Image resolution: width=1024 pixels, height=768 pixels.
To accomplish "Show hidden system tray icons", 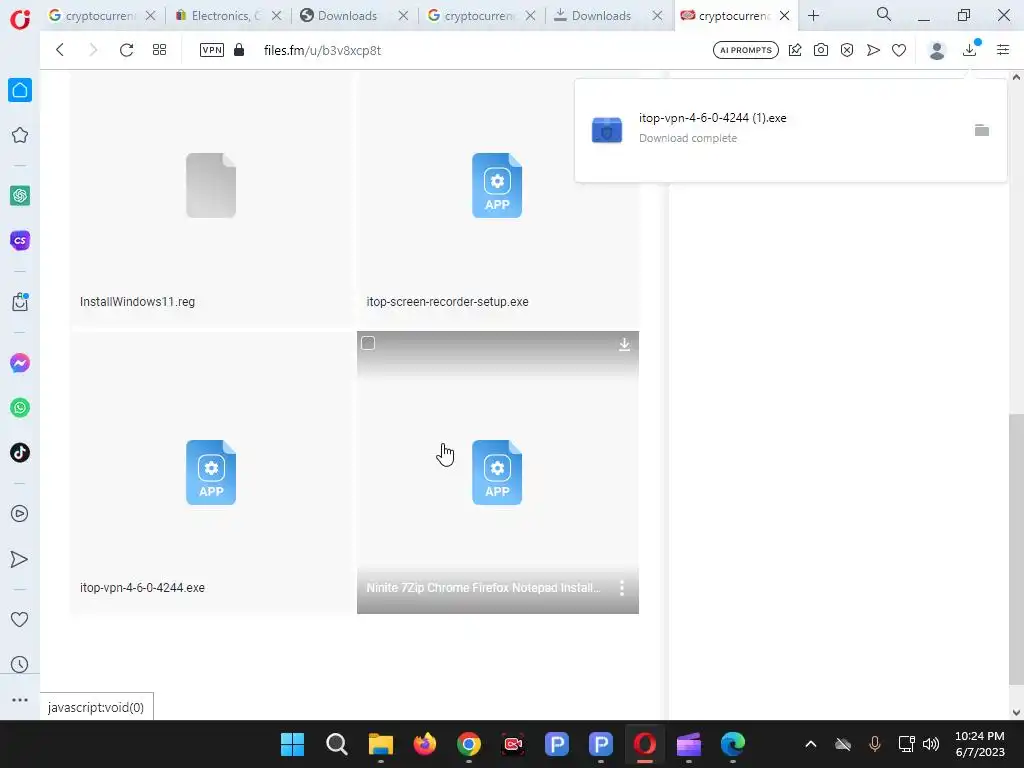I will point(810,744).
